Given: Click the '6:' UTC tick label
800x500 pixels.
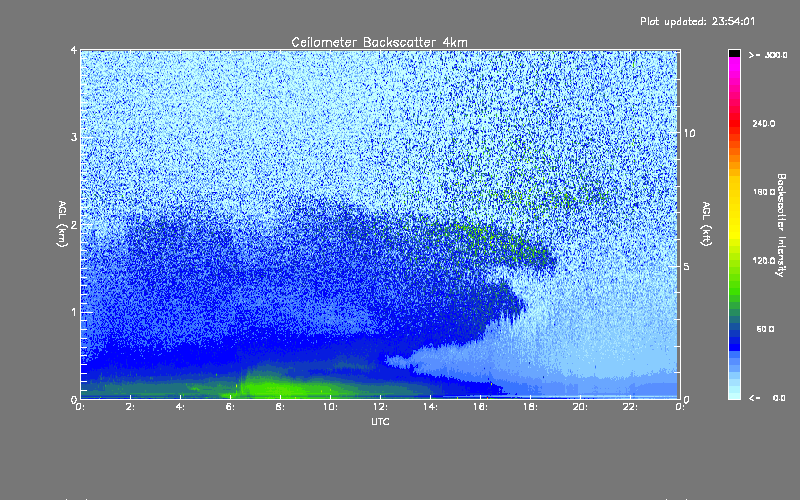Looking at the screenshot, I should coord(230,407).
